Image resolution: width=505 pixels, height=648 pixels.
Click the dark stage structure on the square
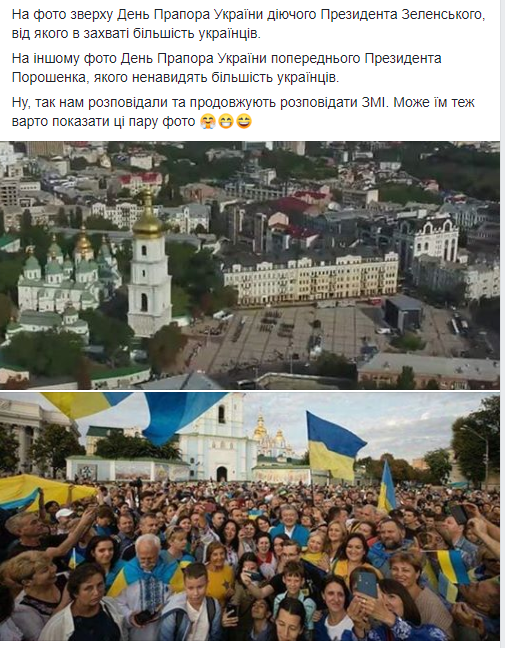pos(403,312)
